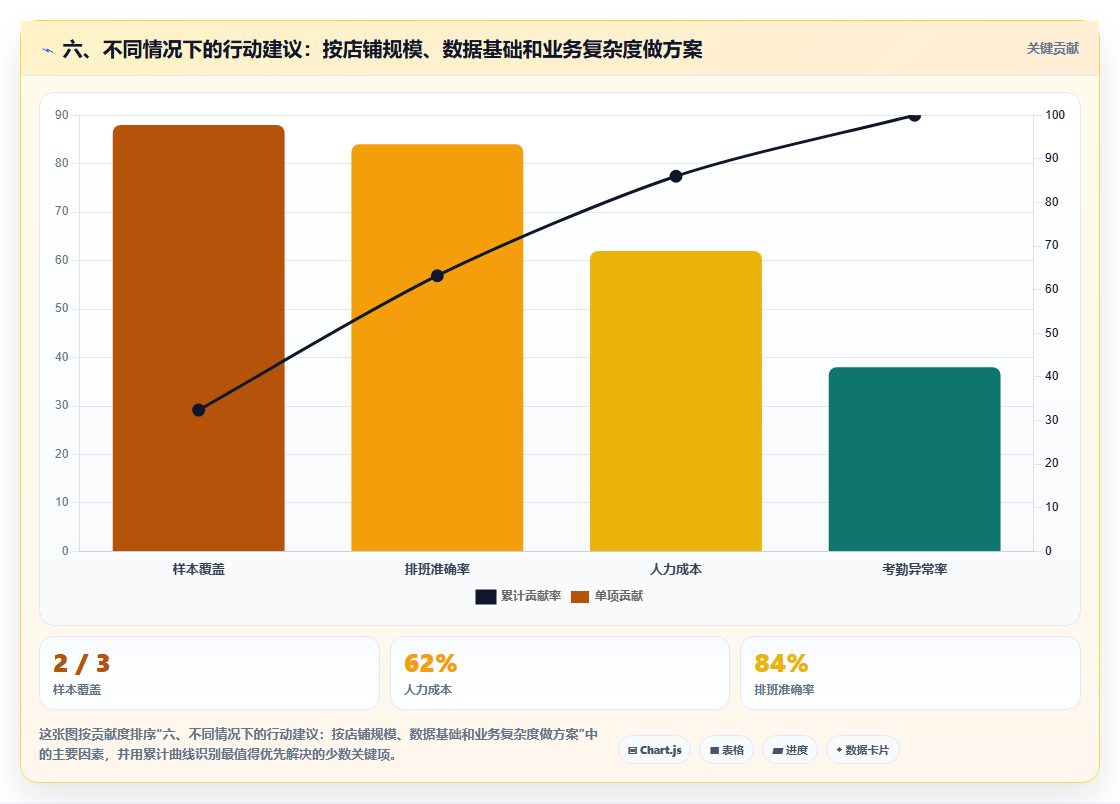Screen dimensions: 1120x804
Task: Open the 84% 排班准确率 data card
Action: click(910, 673)
